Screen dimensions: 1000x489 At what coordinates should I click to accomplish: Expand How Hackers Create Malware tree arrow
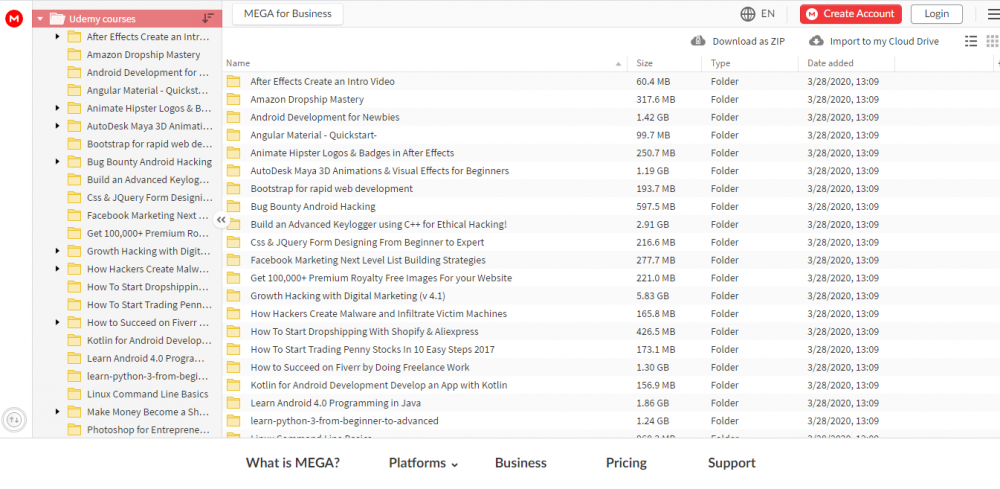pos(57,269)
